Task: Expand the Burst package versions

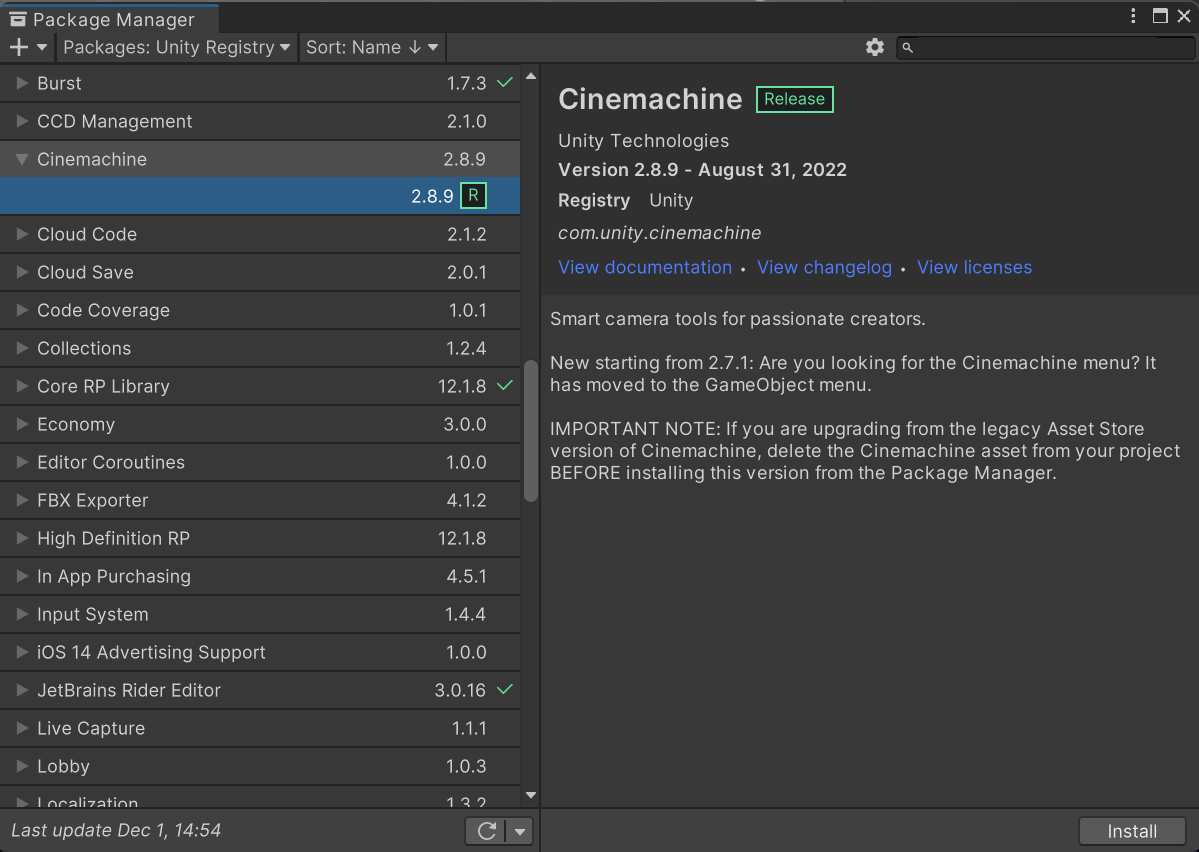Action: point(22,83)
